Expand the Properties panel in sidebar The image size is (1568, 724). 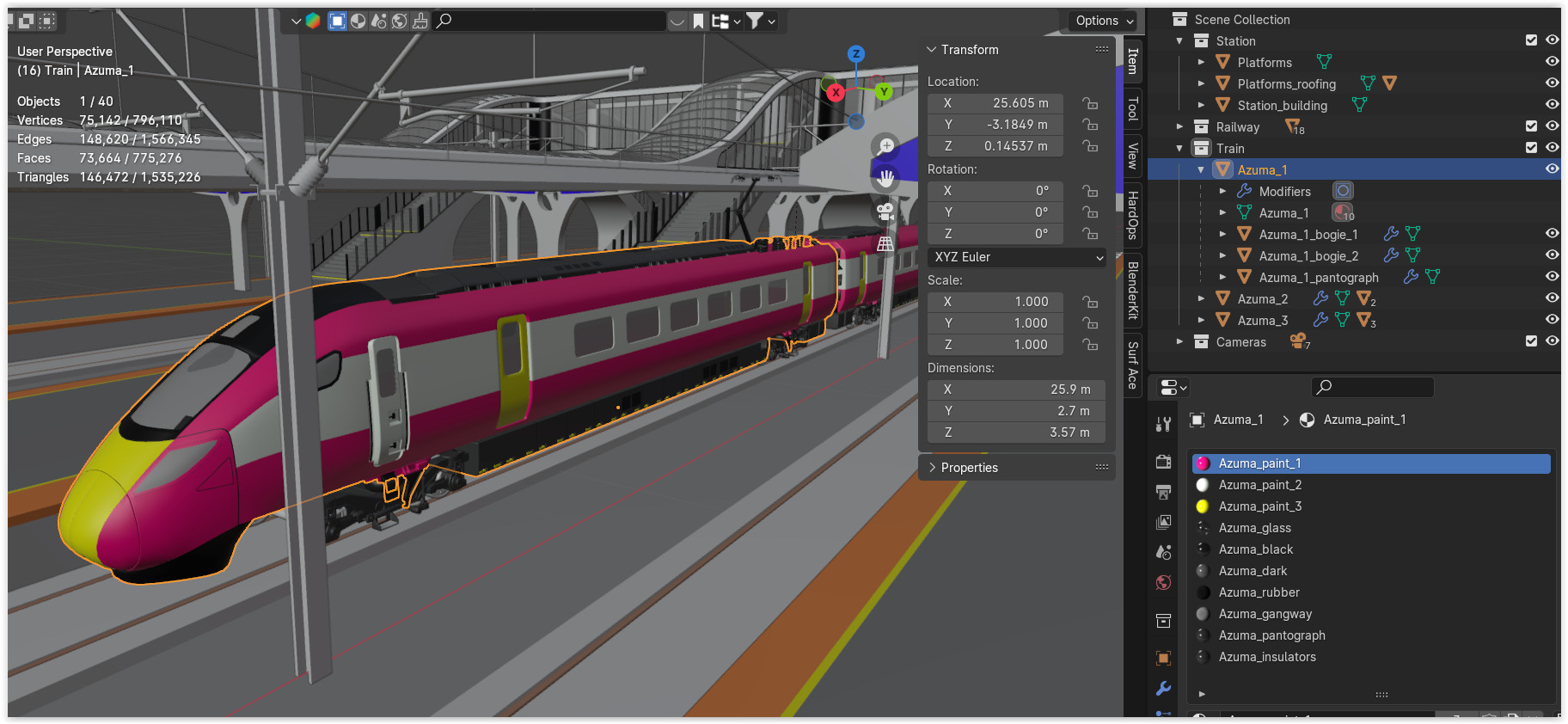932,468
